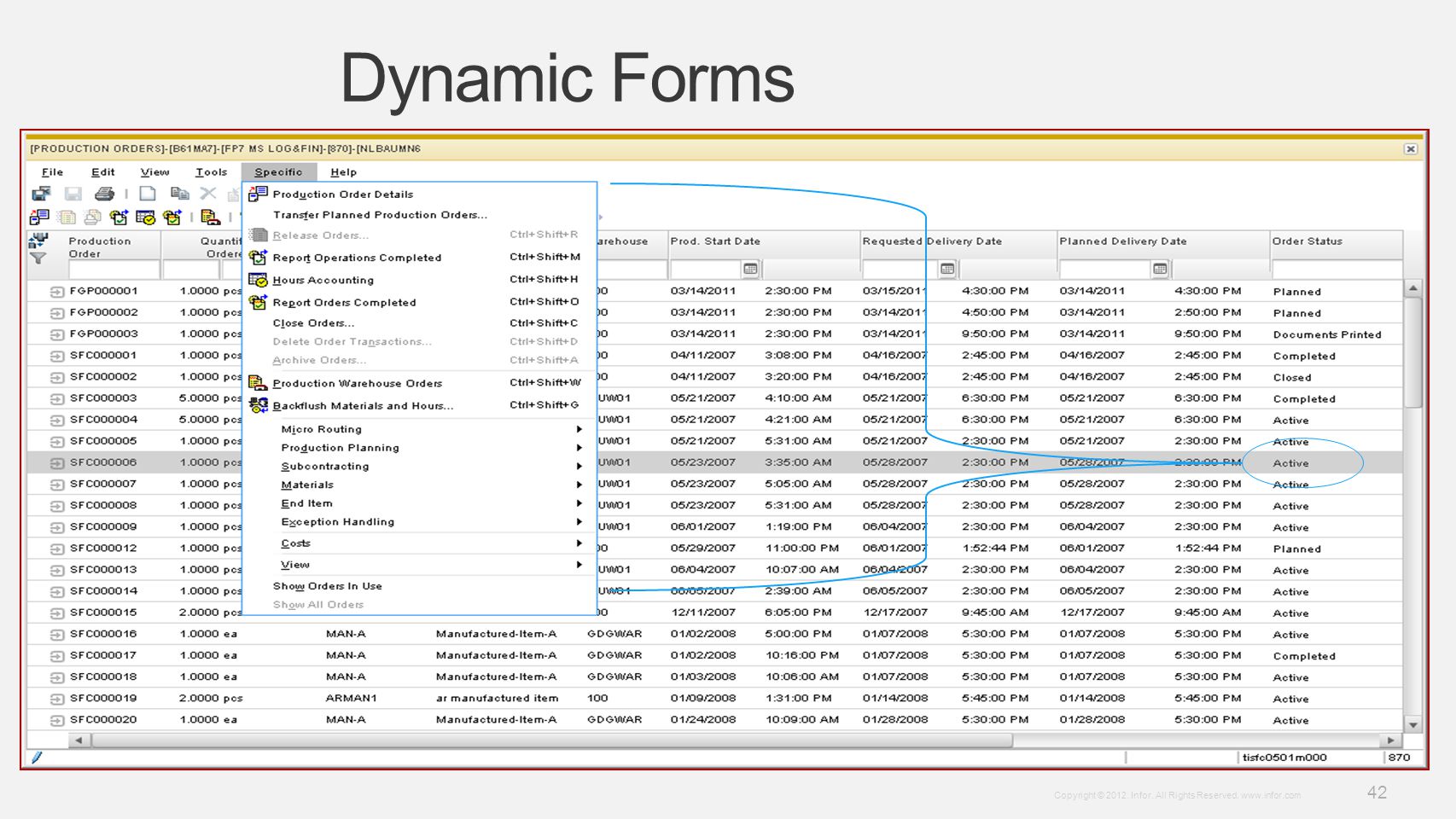This screenshot has height=819, width=1456.
Task: Click the sort settings icon above the funnel
Action: [38, 241]
